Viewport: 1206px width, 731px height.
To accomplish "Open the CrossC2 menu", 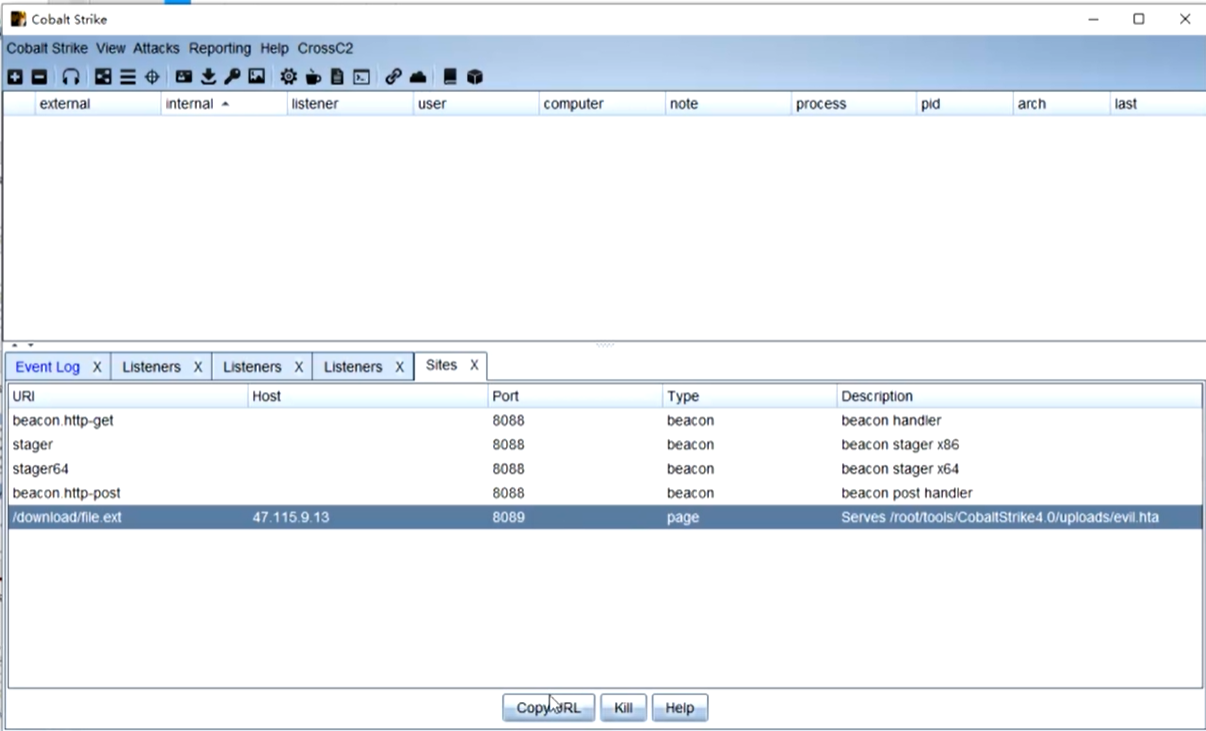I will (325, 48).
